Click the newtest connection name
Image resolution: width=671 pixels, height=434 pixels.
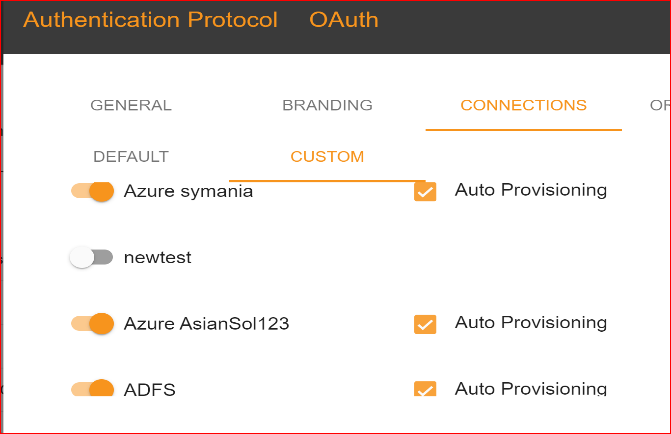pyautogui.click(x=157, y=257)
